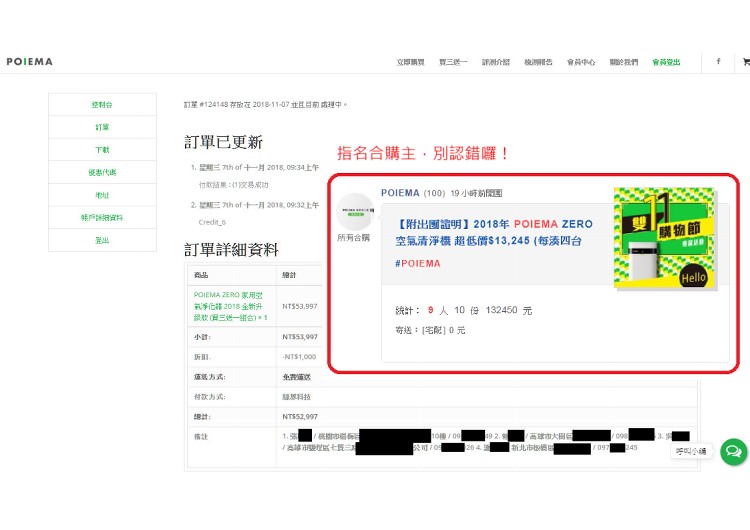The width and height of the screenshot is (750, 530).
Task: Click the 免費運送 shipping value
Action: pos(297,377)
